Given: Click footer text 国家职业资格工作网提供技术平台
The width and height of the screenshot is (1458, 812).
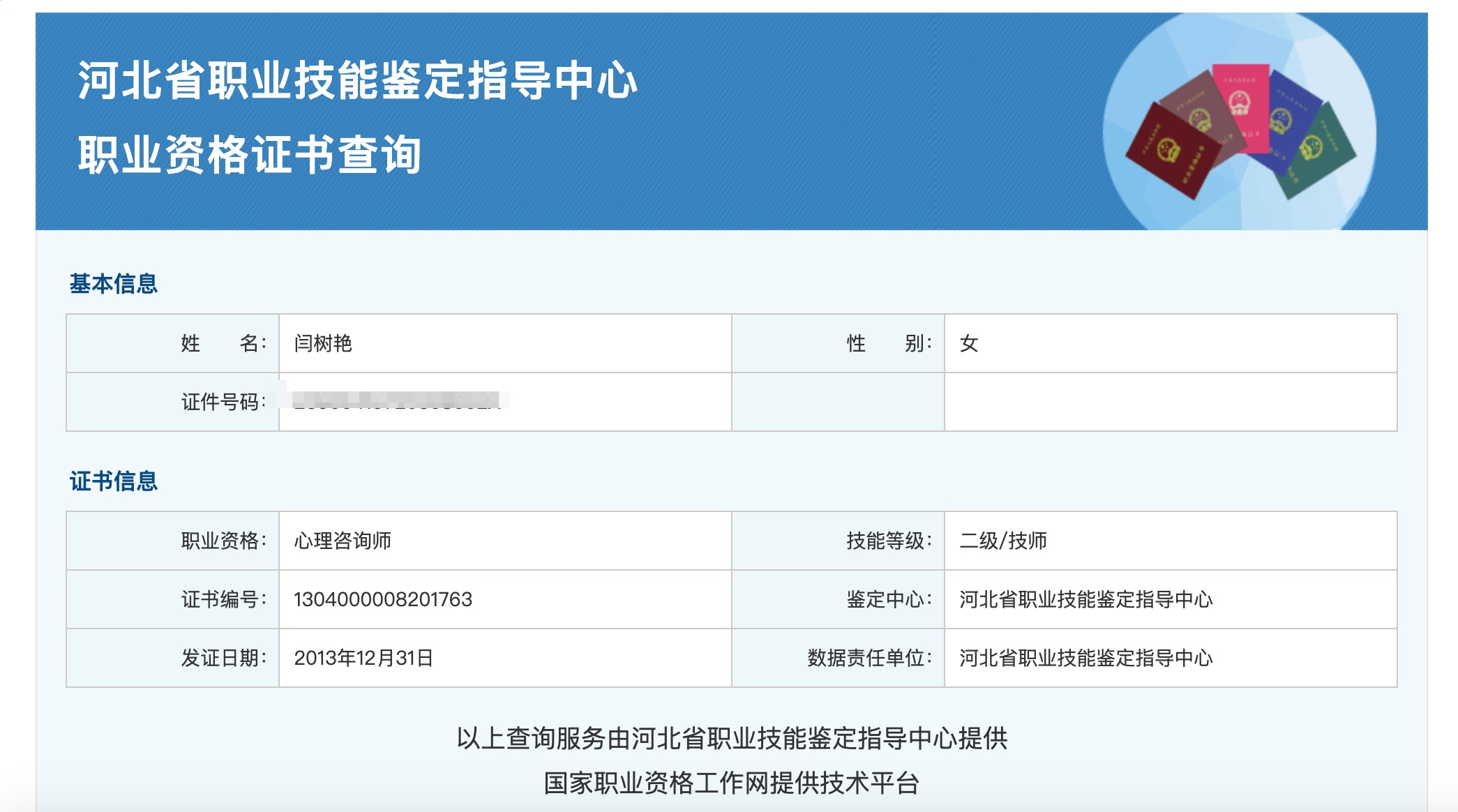Looking at the screenshot, I should point(732,783).
